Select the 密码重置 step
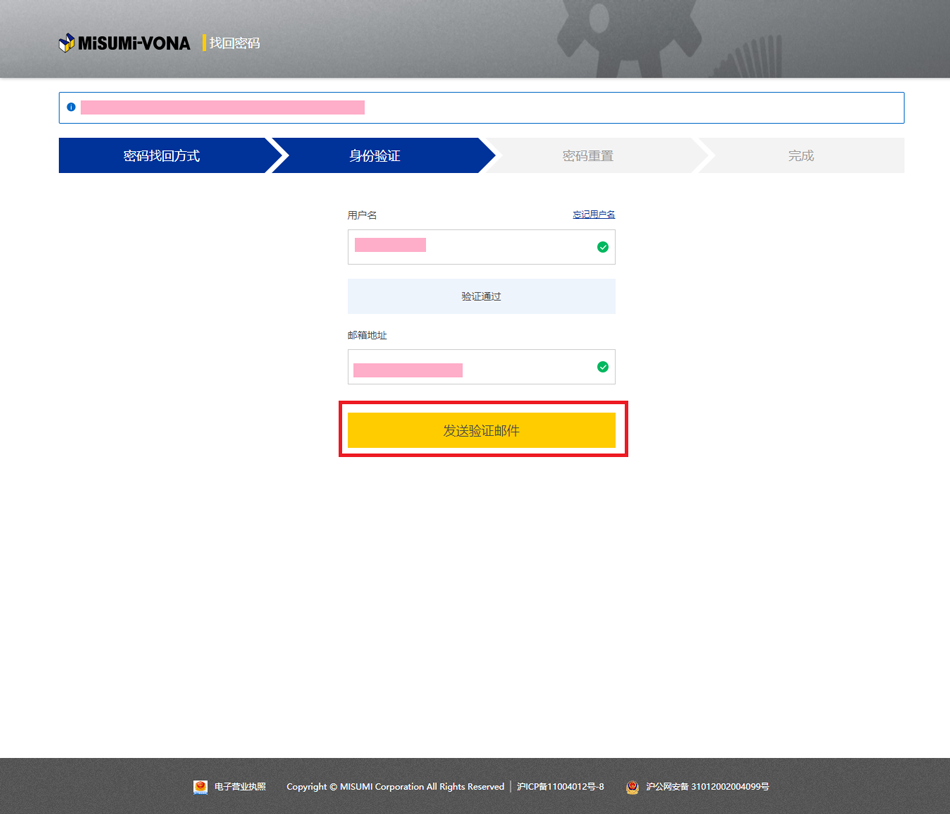The height and width of the screenshot is (814, 950). point(588,156)
